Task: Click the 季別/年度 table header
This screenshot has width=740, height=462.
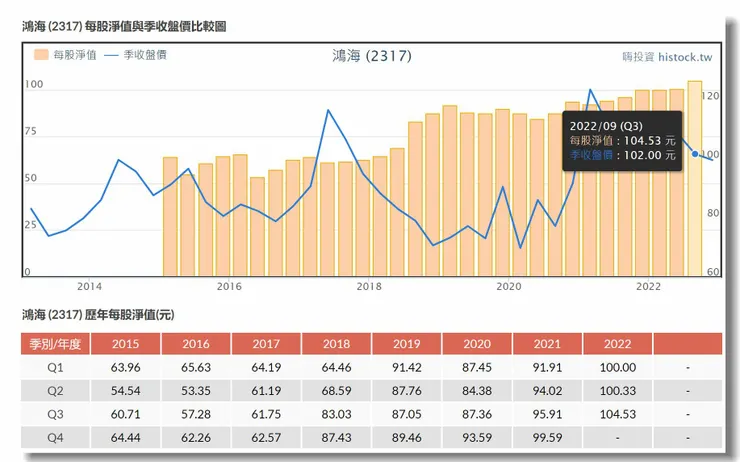Action: click(x=55, y=344)
